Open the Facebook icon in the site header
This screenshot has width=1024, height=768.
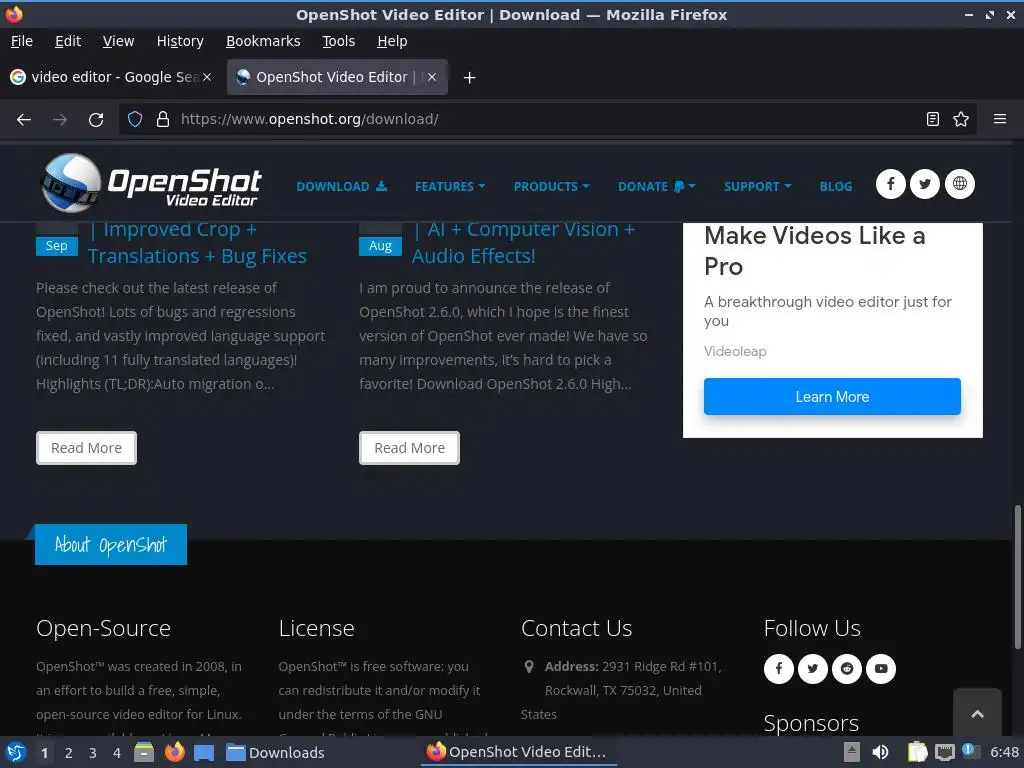[891, 184]
